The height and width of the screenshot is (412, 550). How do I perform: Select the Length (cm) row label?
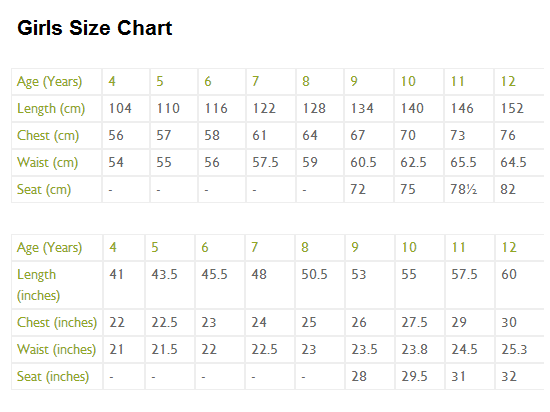51,108
